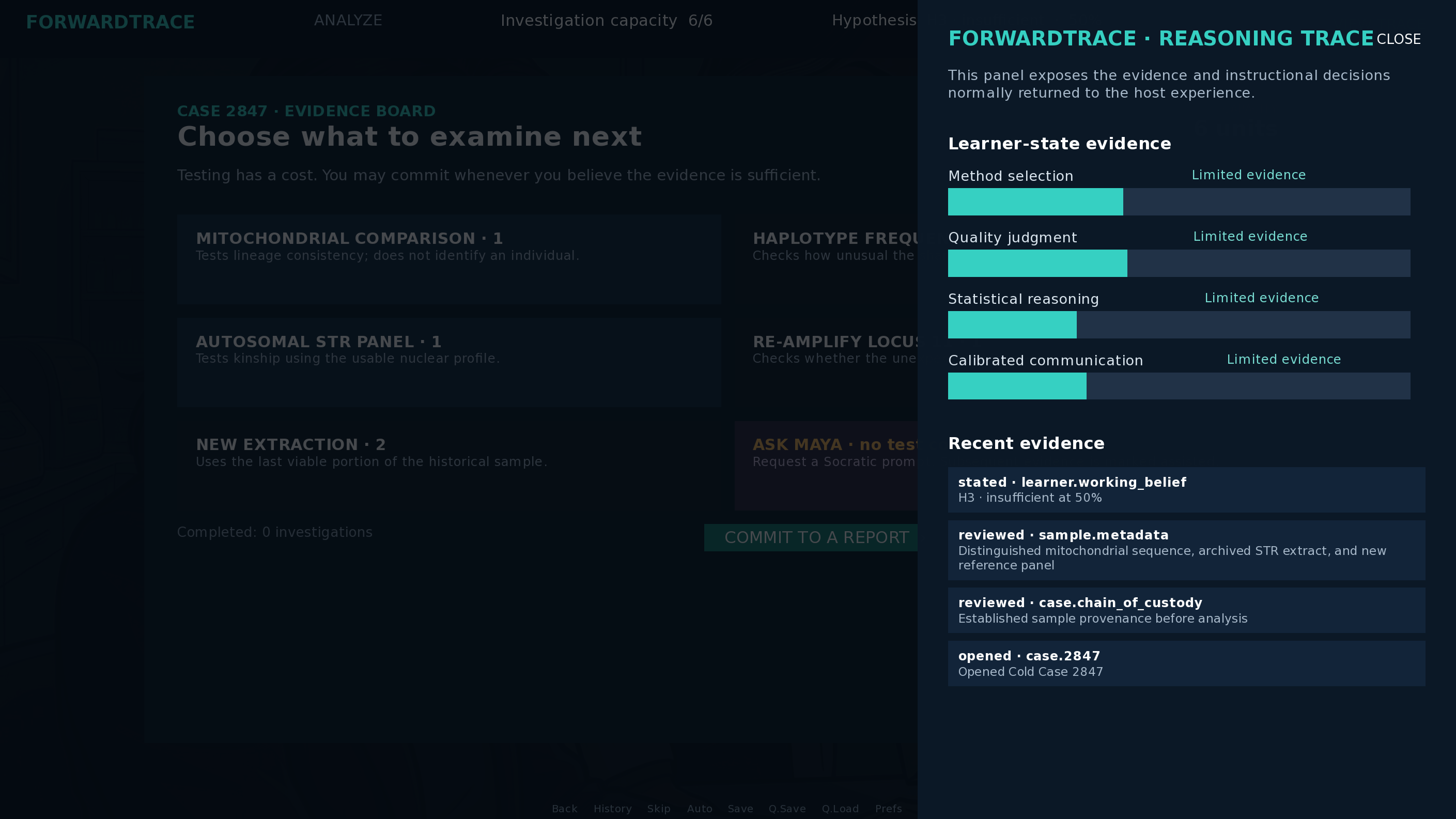Open the sample.metadata reviewed entry
Viewport: 1456px width, 819px height.
click(x=1186, y=550)
